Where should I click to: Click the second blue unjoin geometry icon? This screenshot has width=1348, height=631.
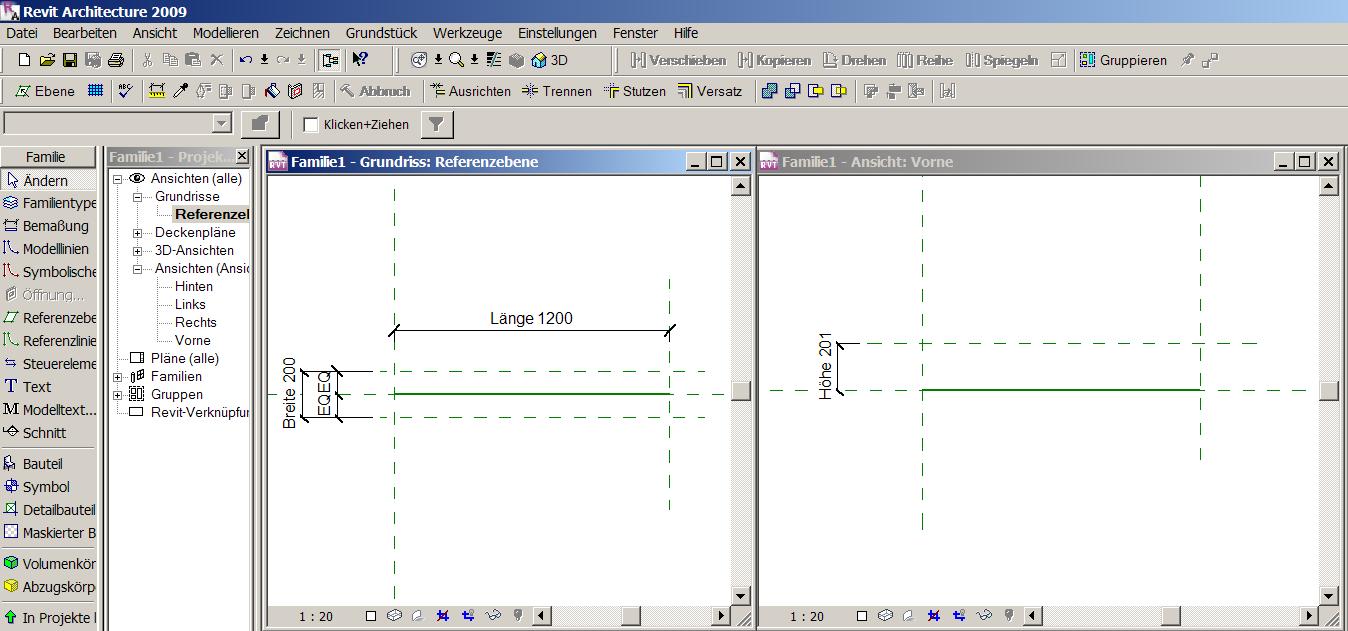792,91
